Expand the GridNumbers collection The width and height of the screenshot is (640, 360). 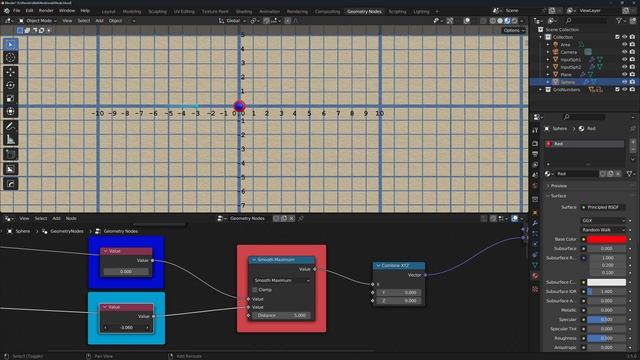point(541,89)
